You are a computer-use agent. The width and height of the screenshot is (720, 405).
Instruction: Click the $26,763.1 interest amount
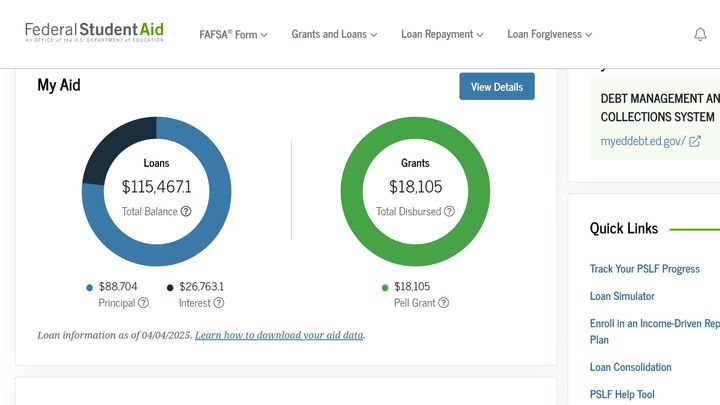pos(202,287)
